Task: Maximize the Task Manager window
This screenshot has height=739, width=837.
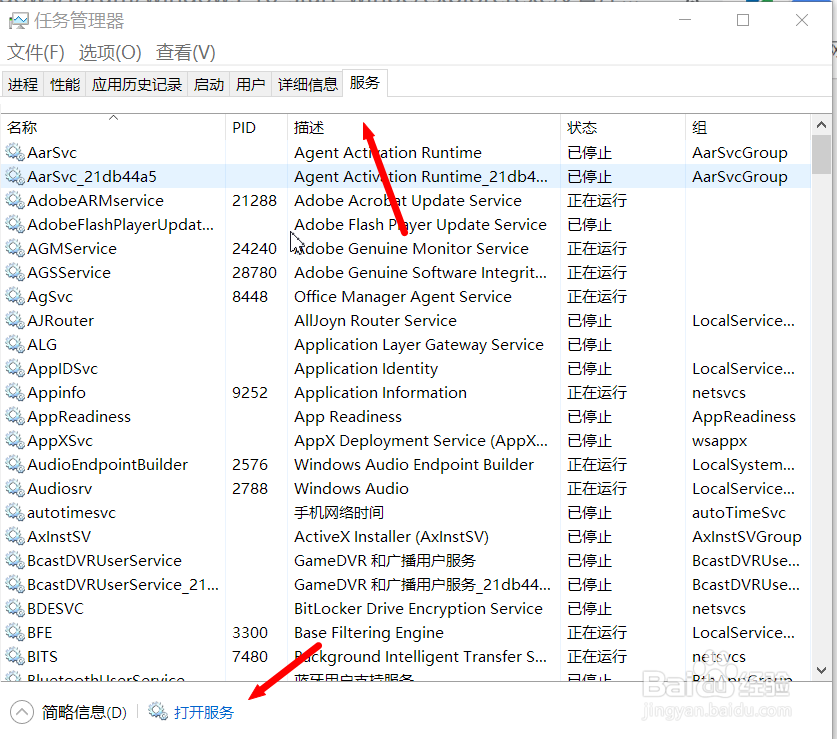Action: [743, 20]
